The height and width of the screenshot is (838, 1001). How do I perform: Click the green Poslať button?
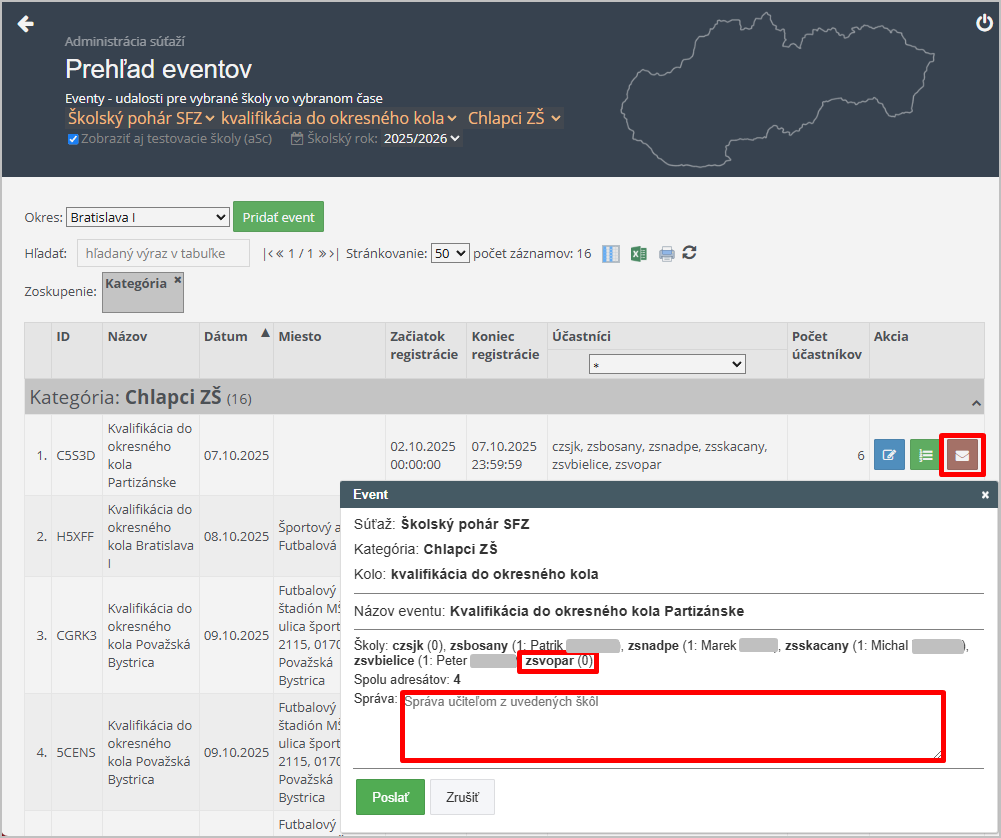coord(390,797)
